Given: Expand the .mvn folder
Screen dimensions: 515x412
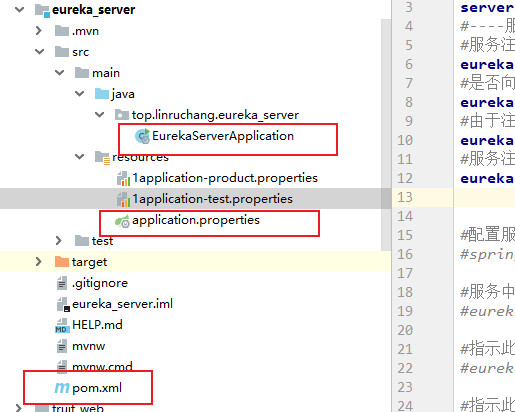Looking at the screenshot, I should pos(39,31).
